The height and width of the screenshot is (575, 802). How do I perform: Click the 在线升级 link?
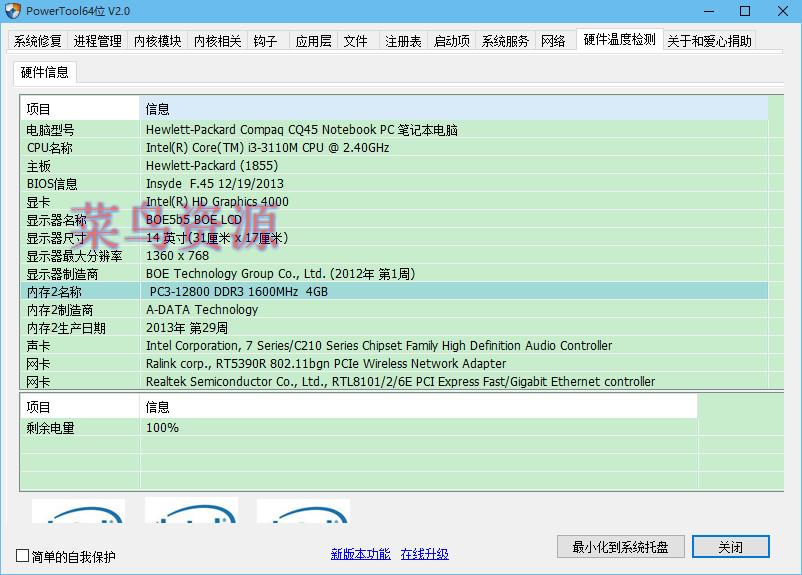pos(424,554)
